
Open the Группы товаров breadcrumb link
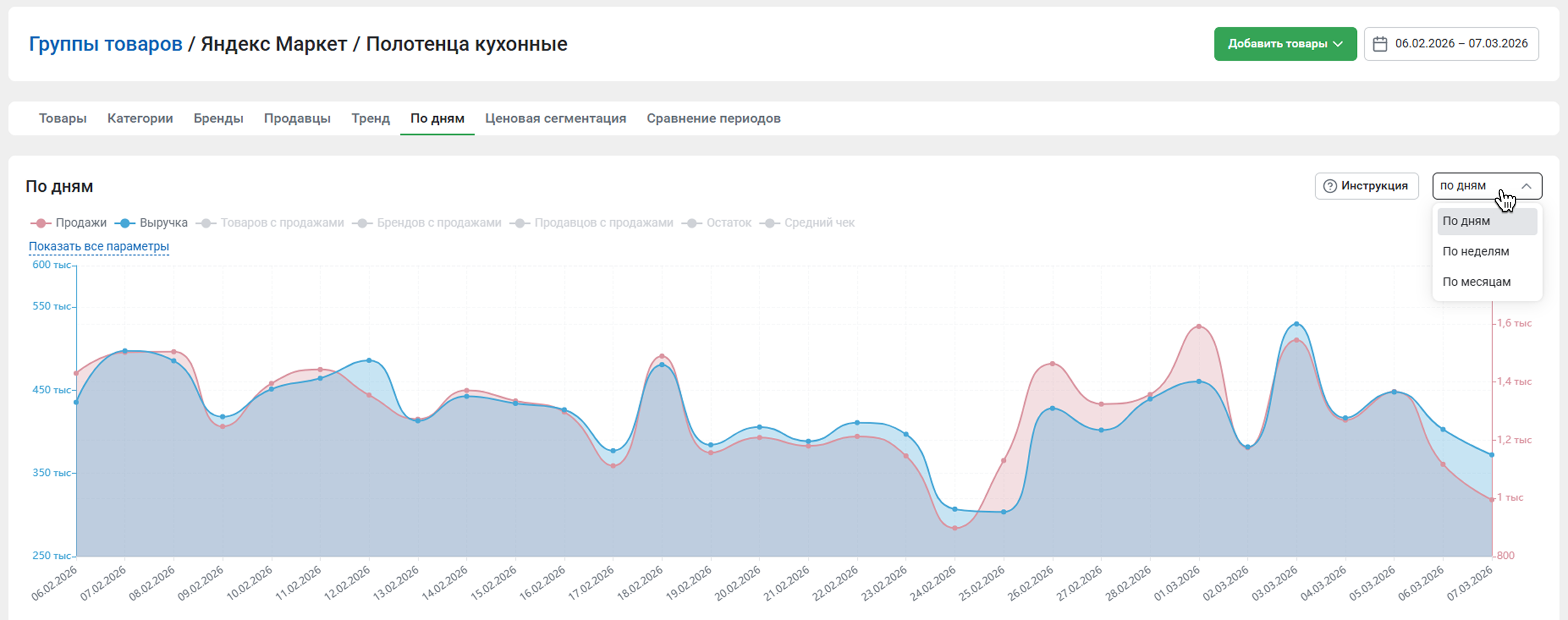point(105,44)
